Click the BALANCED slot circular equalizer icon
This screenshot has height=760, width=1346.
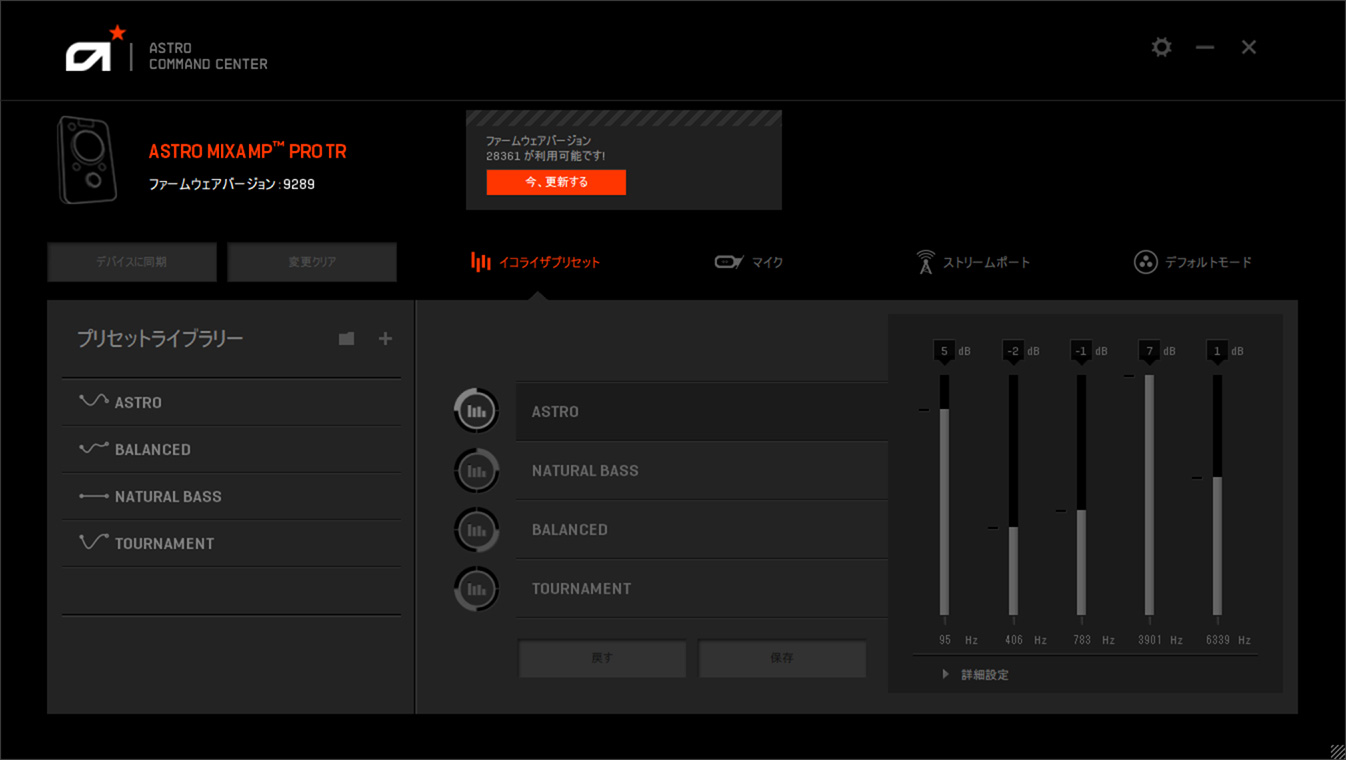(476, 529)
